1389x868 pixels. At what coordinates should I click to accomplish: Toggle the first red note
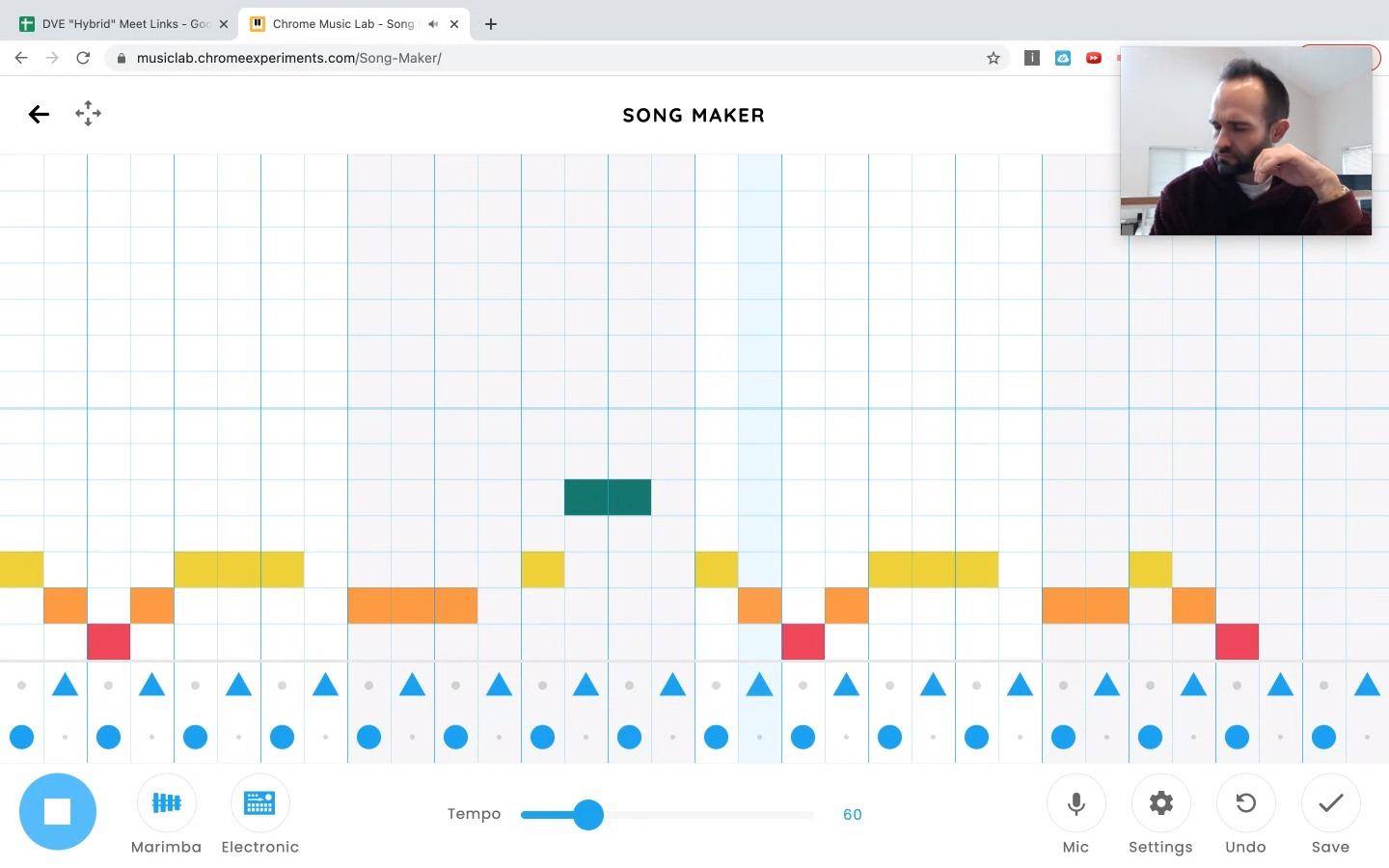(109, 641)
